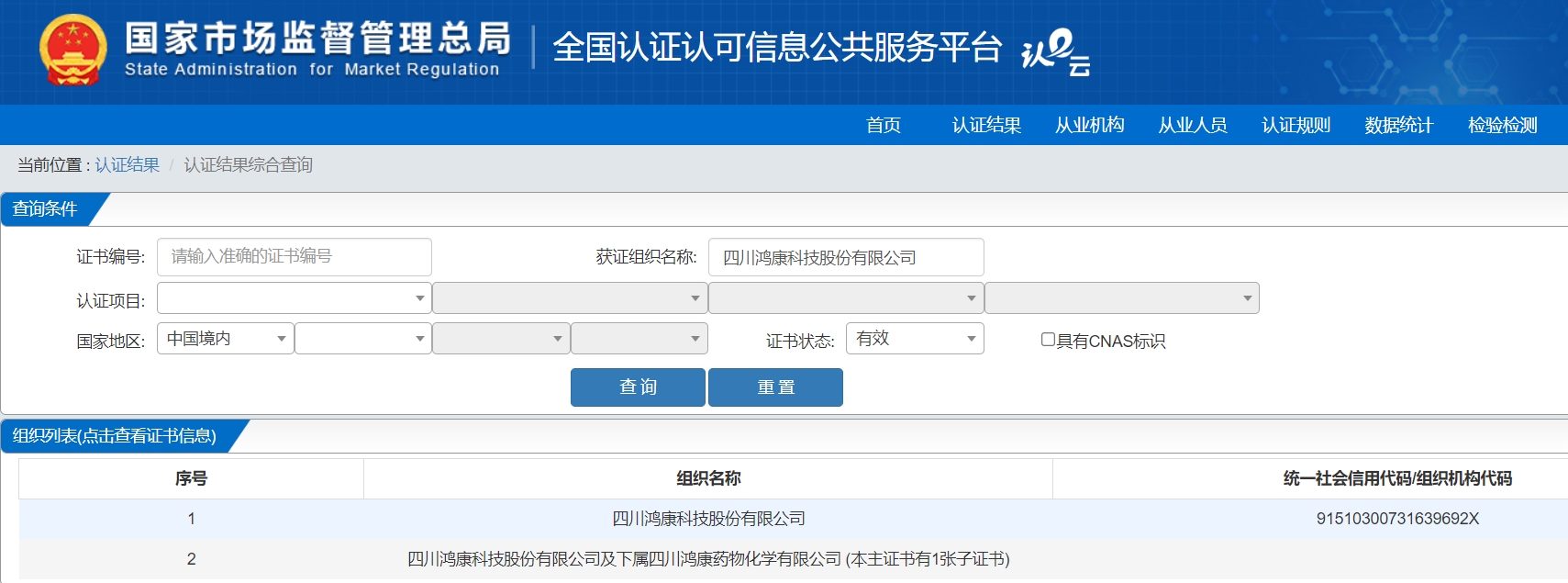The width and height of the screenshot is (1568, 583).
Task: Click the 统一社会信用代码/组织机构代码 column header
Action: pyautogui.click(x=1397, y=478)
